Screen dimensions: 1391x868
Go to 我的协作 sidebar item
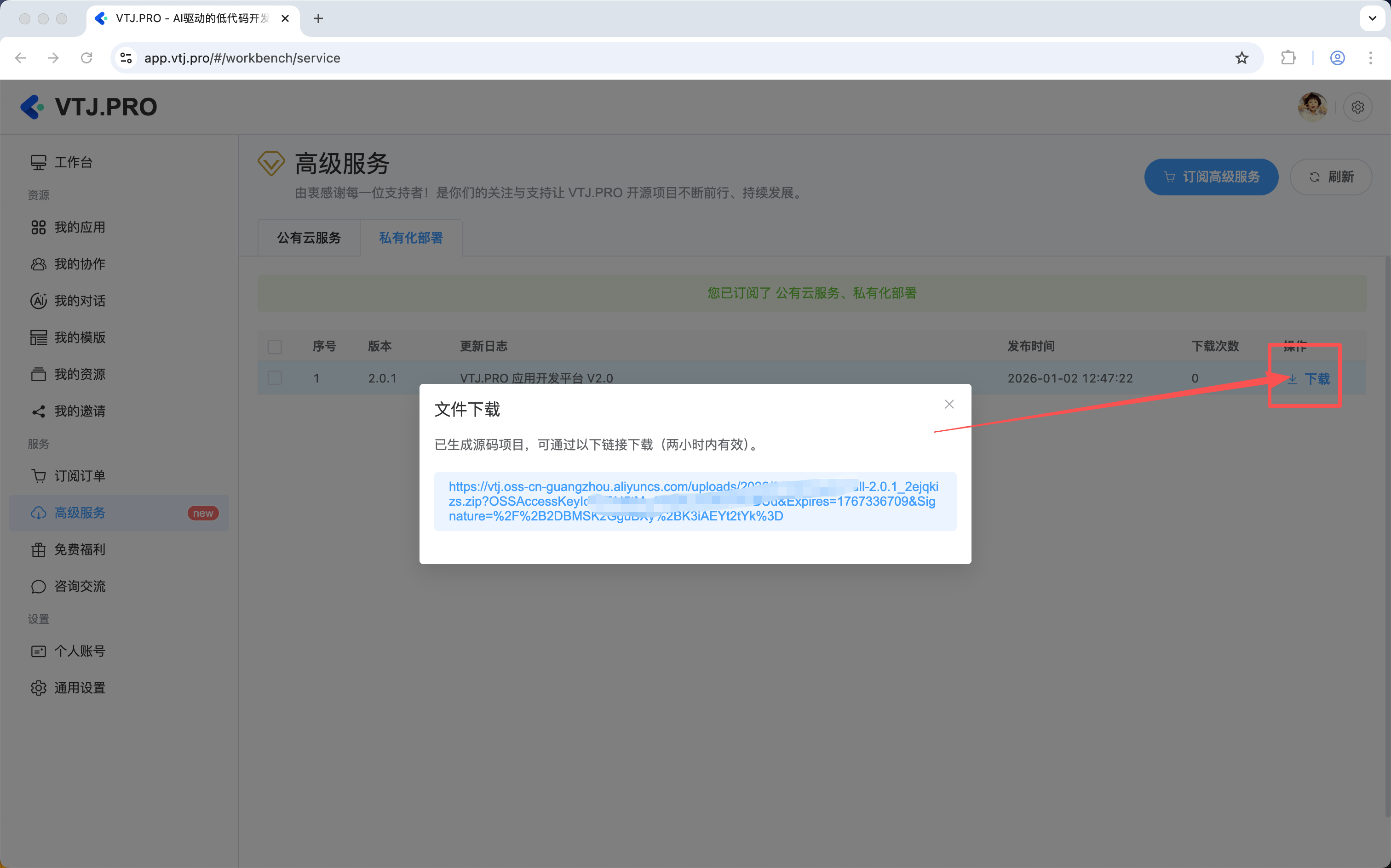[79, 264]
